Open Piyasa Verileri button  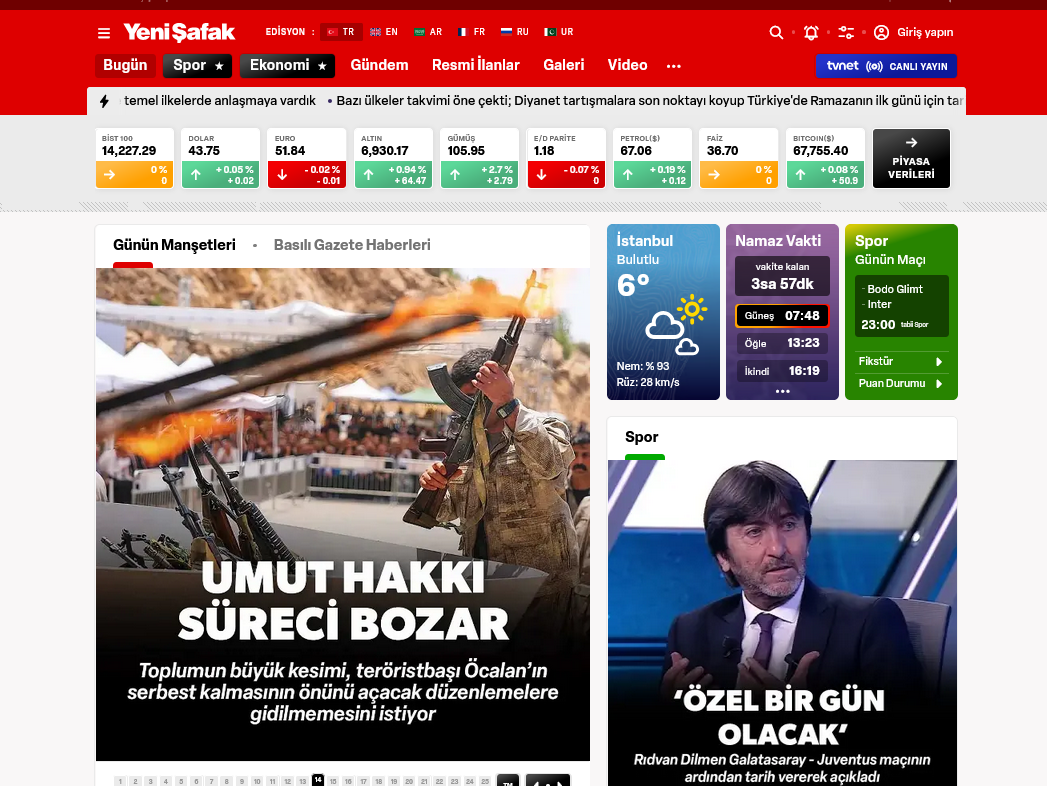[910, 158]
